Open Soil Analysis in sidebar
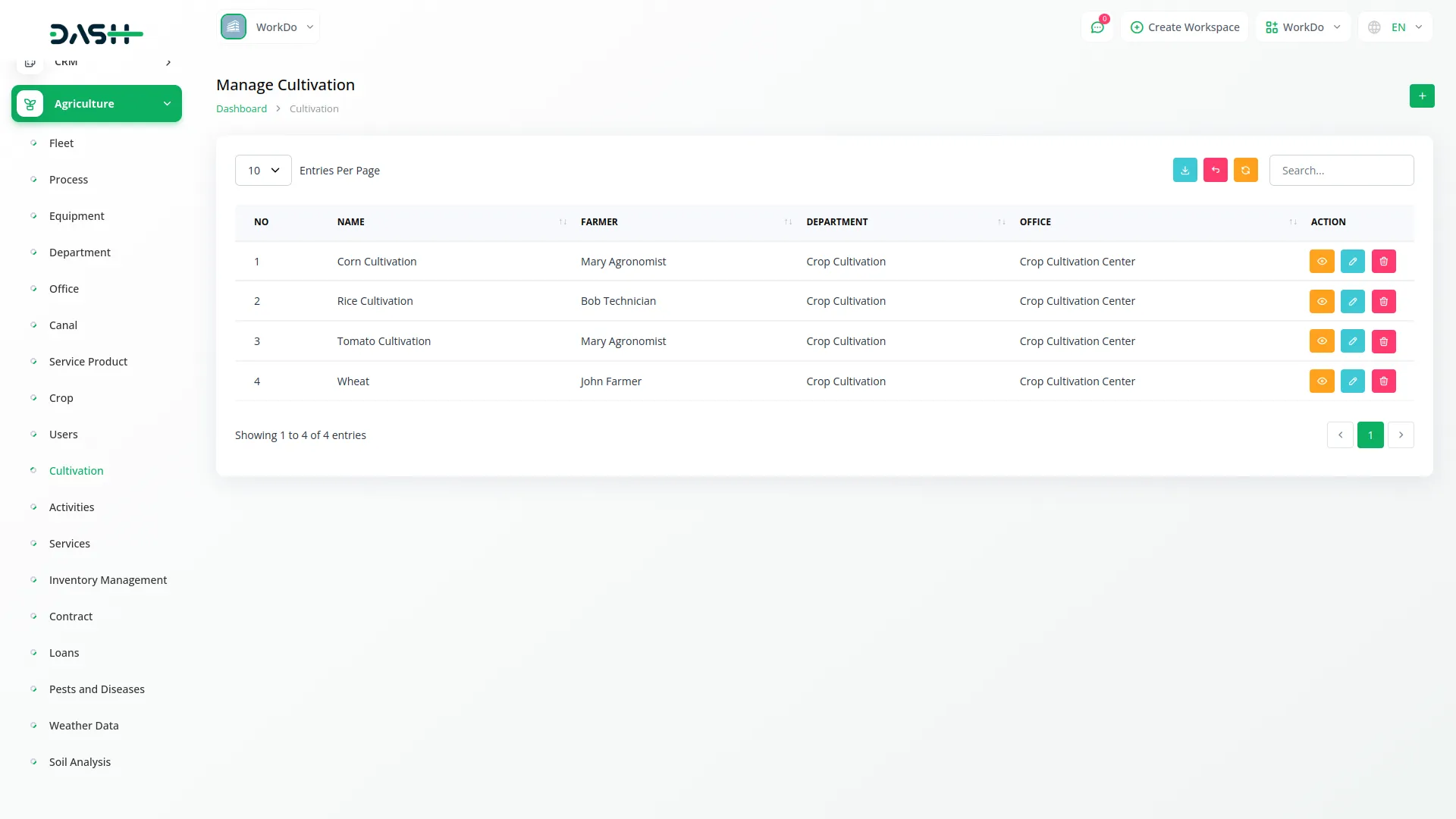The image size is (1456, 819). pyautogui.click(x=80, y=762)
